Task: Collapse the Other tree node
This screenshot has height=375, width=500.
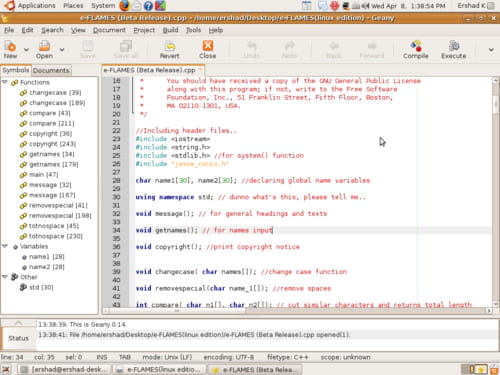Action: pyautogui.click(x=5, y=277)
